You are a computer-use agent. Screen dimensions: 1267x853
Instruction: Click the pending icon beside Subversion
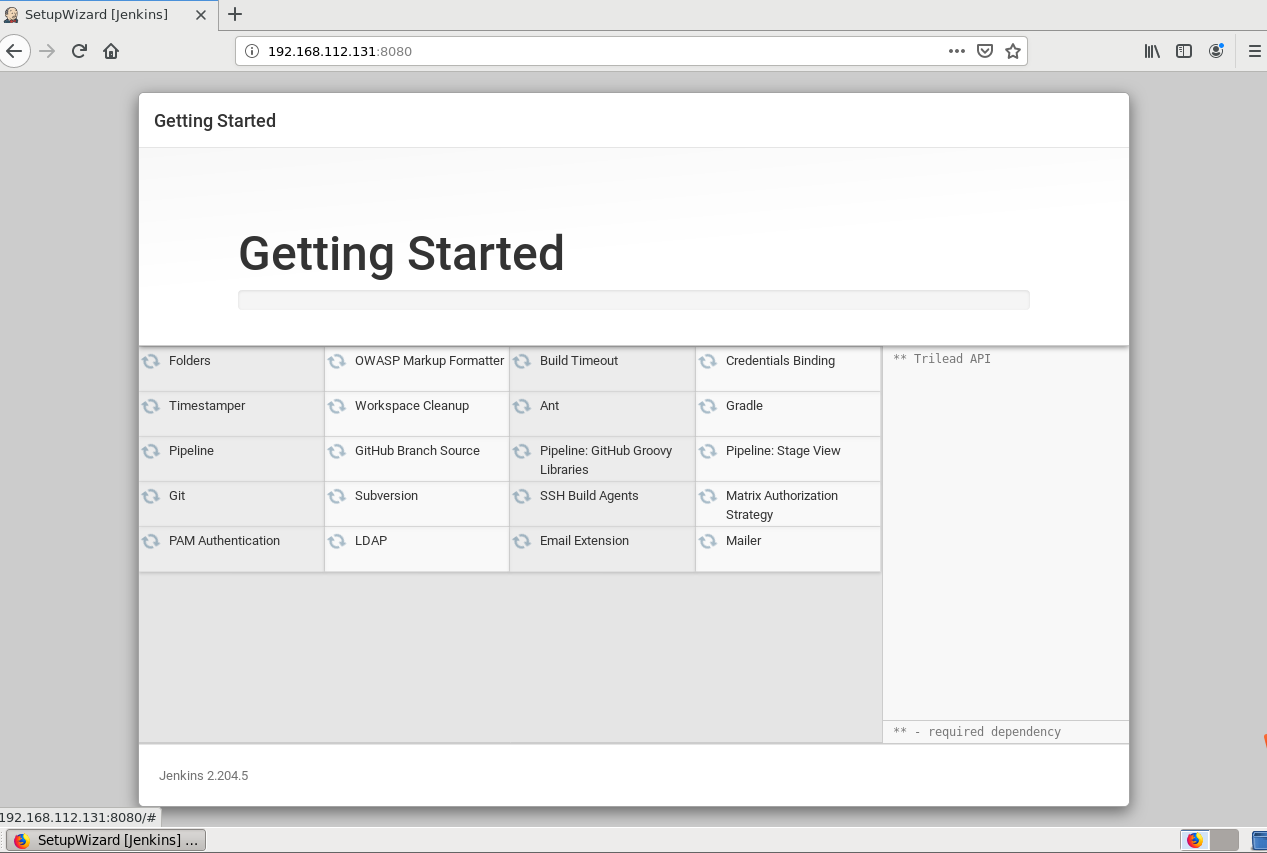pyautogui.click(x=337, y=496)
